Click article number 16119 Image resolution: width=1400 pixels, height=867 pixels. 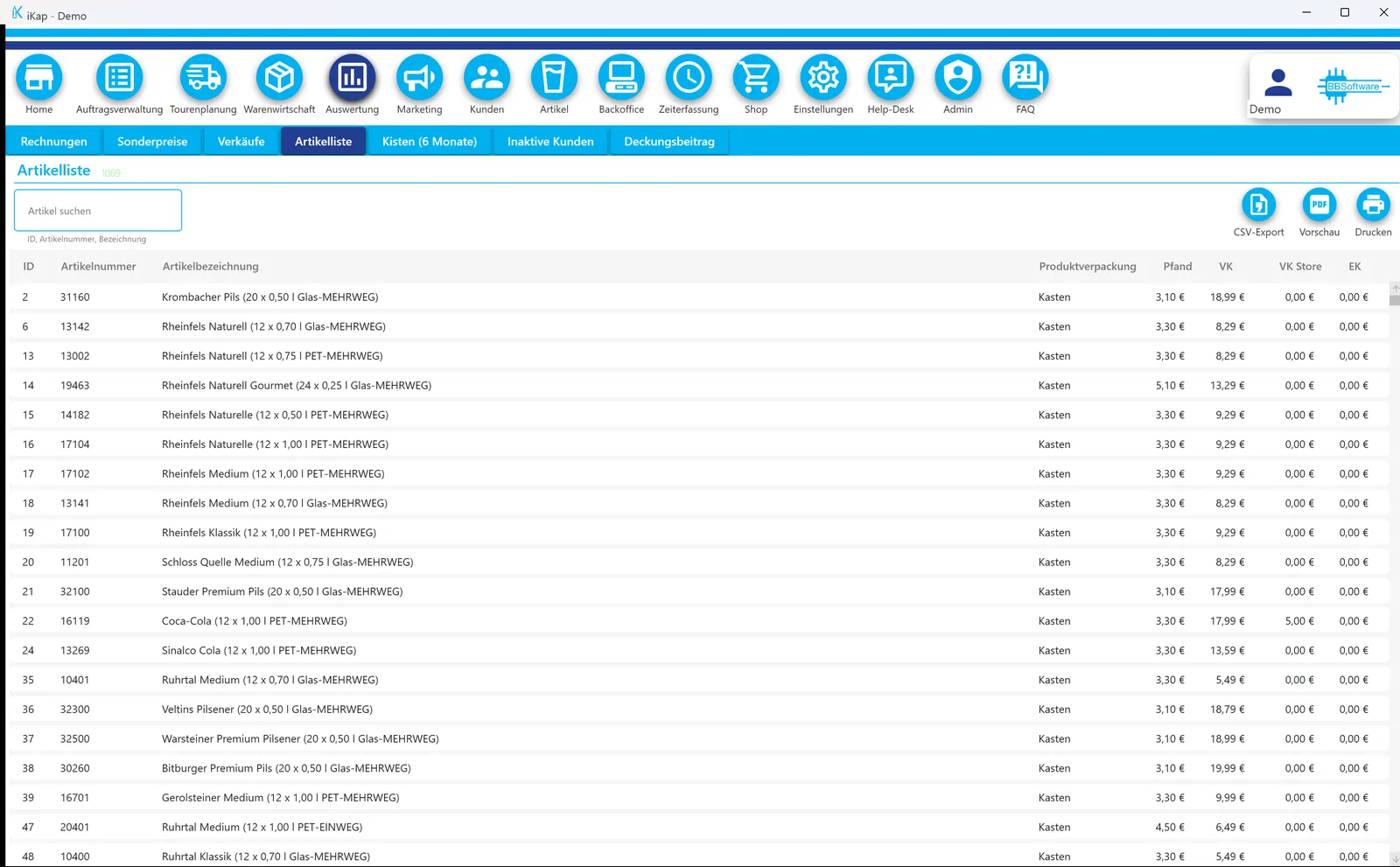coord(75,621)
